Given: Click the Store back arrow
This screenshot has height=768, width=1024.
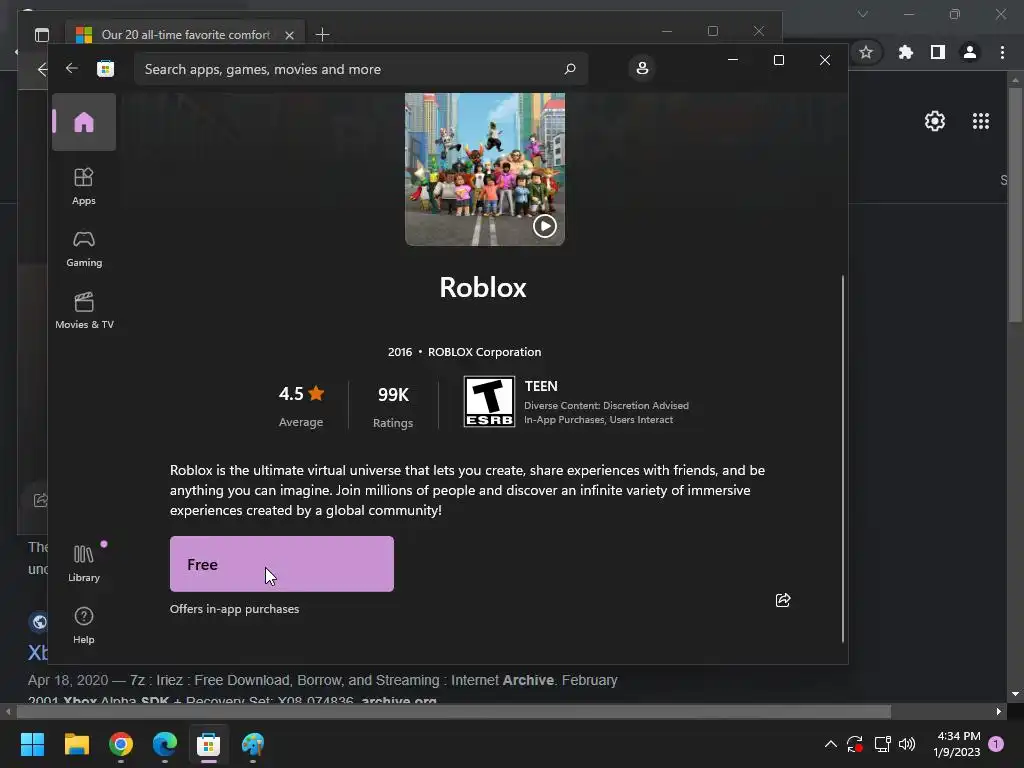Looking at the screenshot, I should (72, 68).
